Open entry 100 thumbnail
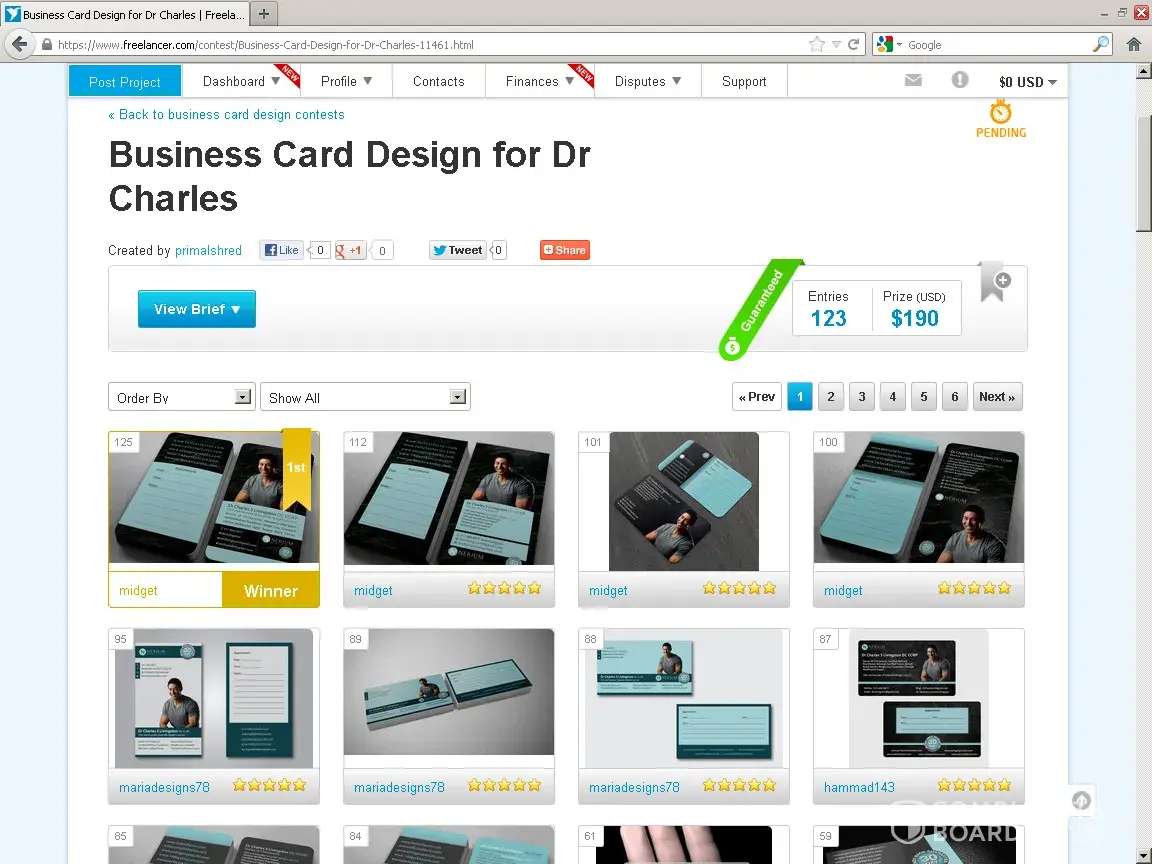This screenshot has width=1152, height=864. tap(918, 497)
